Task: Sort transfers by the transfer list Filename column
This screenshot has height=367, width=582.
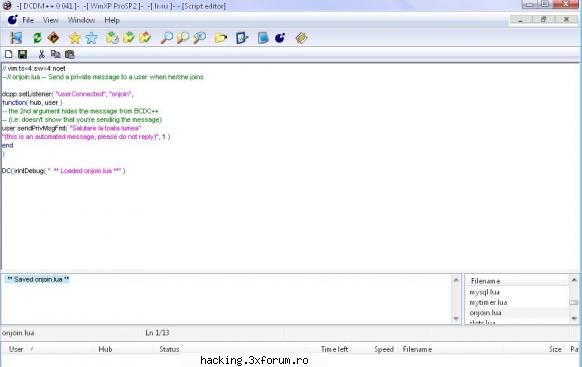Action: coord(417,349)
